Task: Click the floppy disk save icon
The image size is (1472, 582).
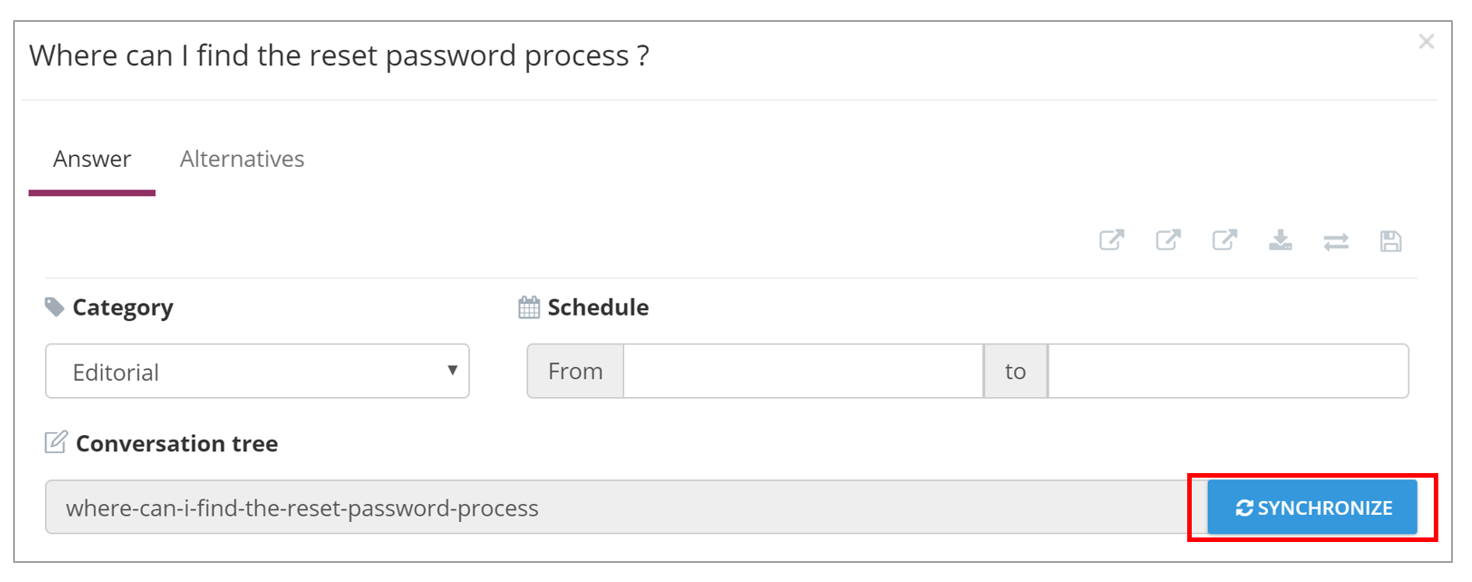Action: 1391,241
